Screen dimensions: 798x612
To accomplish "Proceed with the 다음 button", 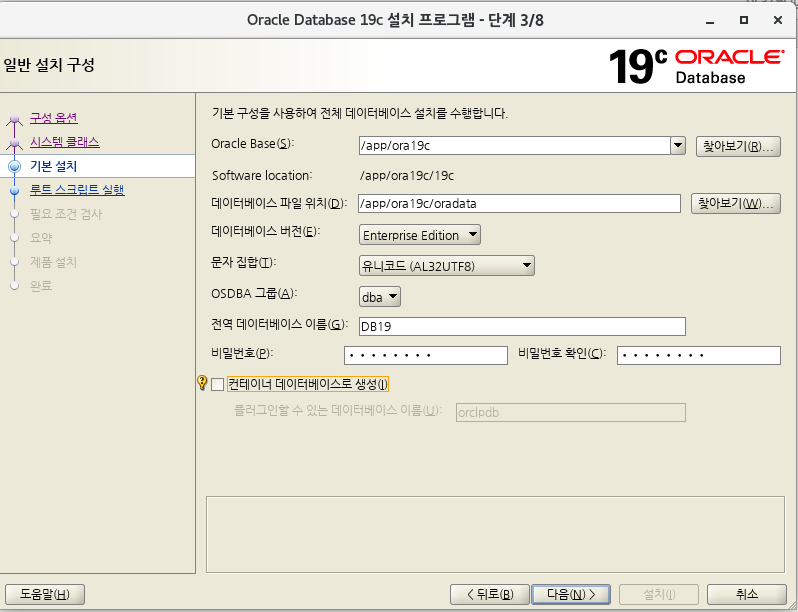I will 571,594.
